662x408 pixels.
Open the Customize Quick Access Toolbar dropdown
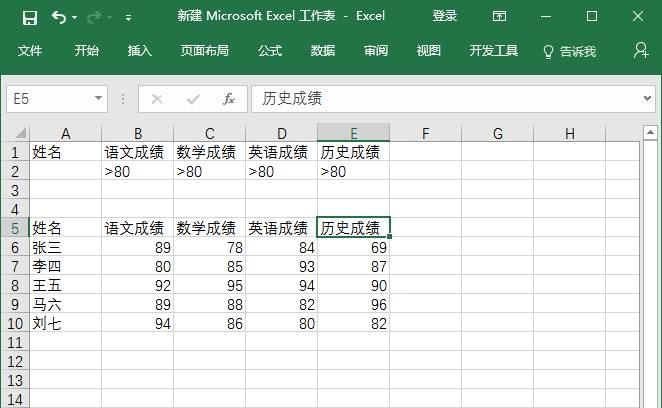coord(128,18)
